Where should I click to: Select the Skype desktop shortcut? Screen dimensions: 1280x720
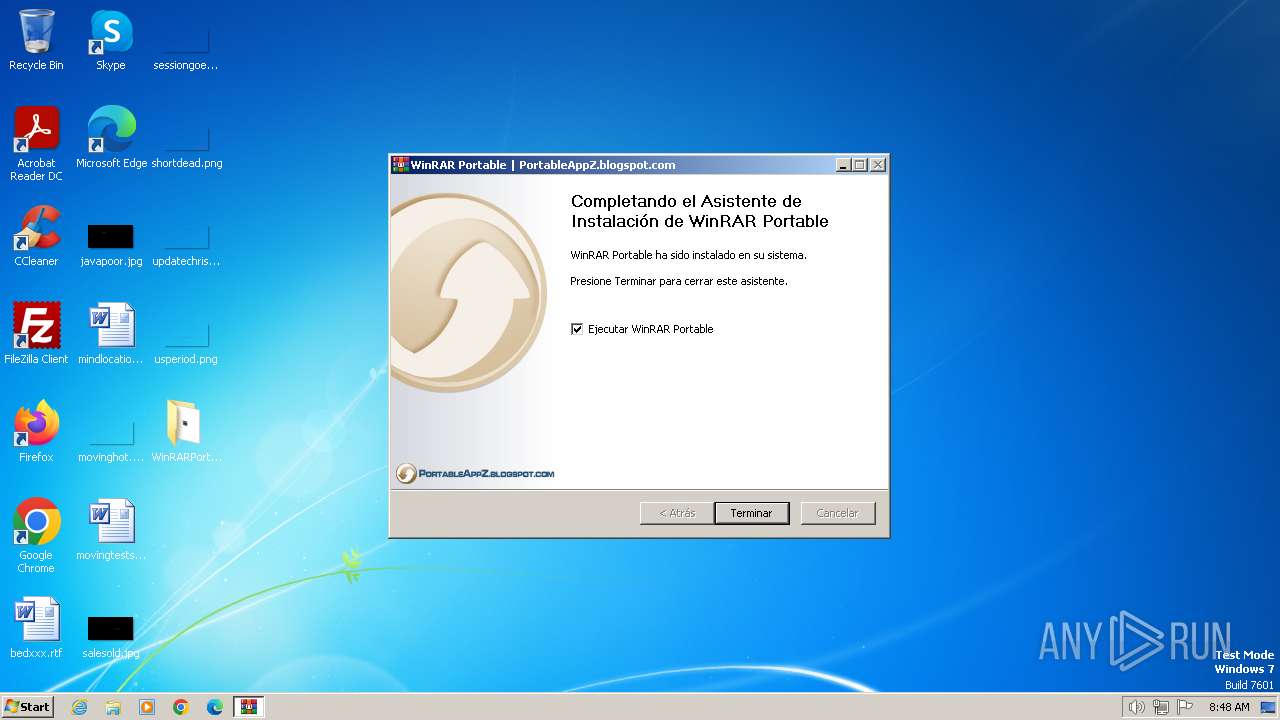(x=111, y=40)
